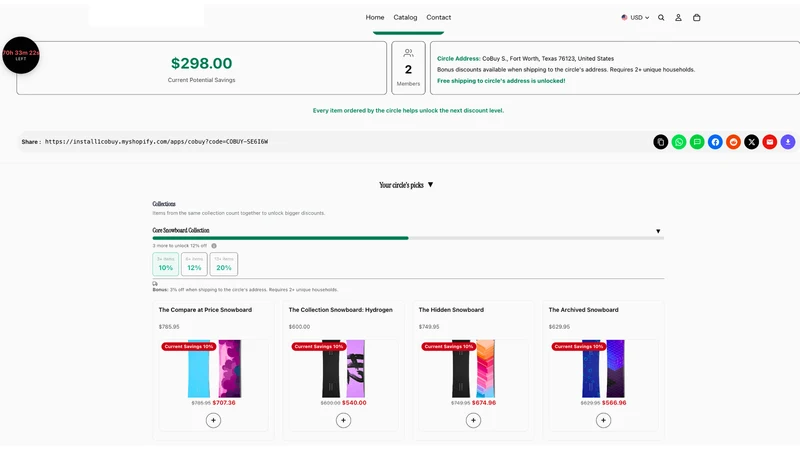Screen dimensions: 800x450
Task: Share the circle on Facebook
Action: [x=715, y=142]
